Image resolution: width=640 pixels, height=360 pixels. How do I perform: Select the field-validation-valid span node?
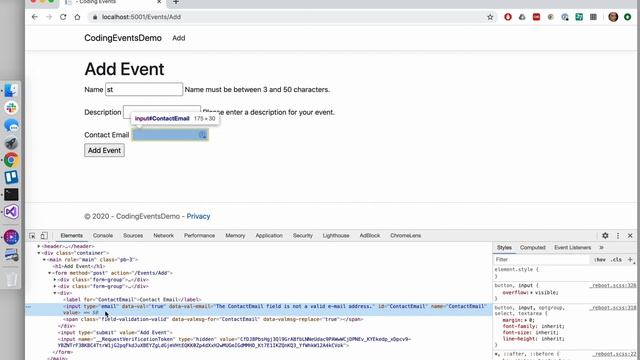click(213, 319)
